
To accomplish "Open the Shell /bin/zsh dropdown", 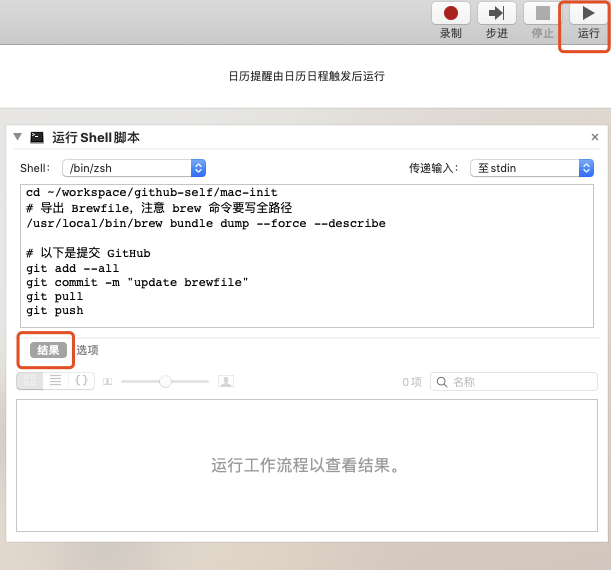I will (134, 168).
